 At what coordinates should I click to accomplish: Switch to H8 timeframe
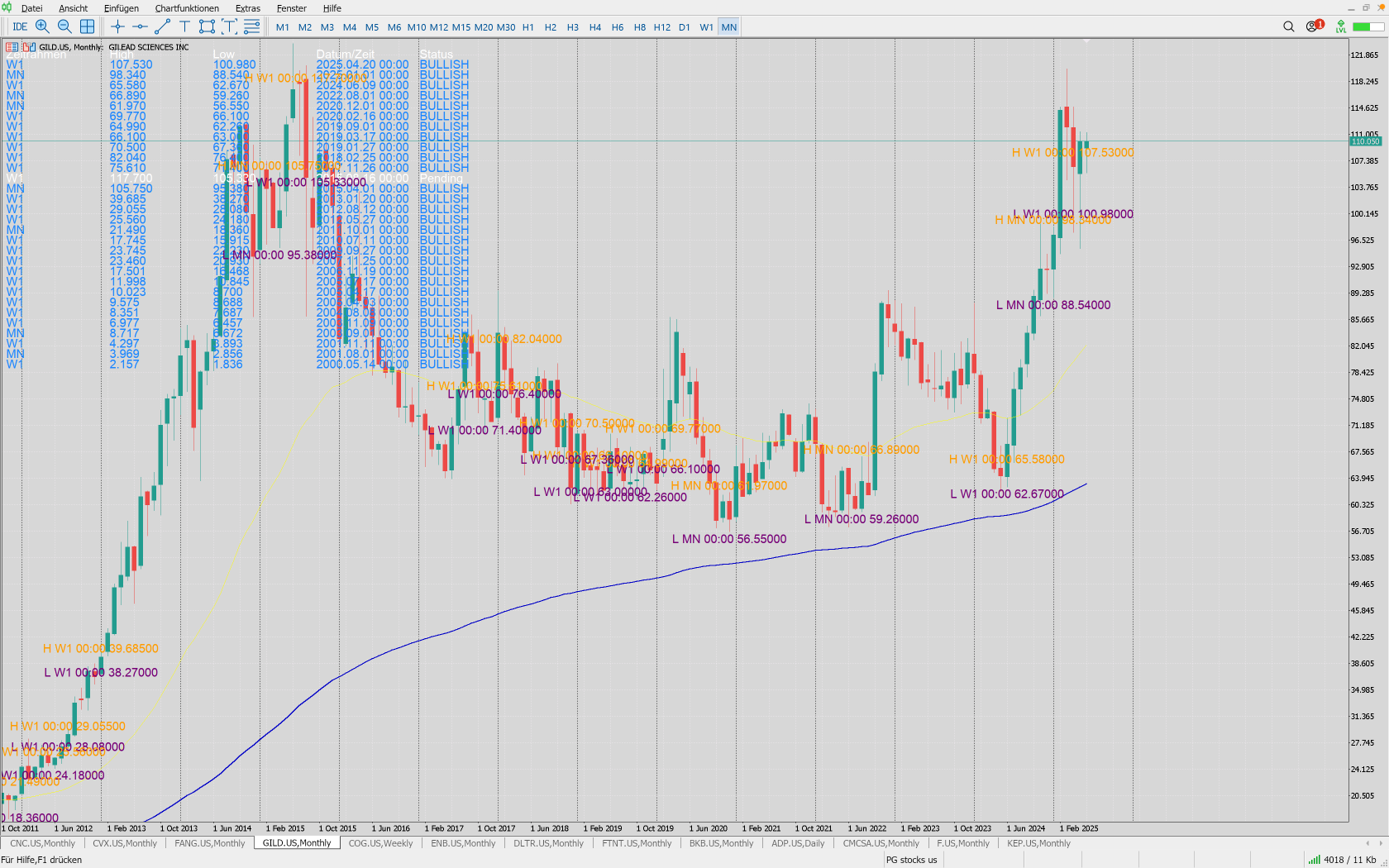(x=640, y=27)
